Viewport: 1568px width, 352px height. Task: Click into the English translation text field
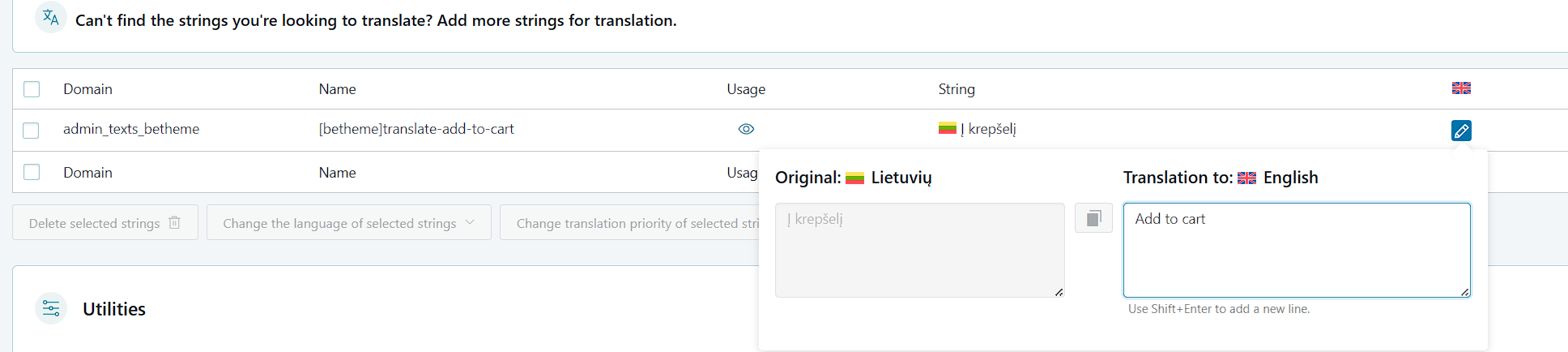[1296, 250]
